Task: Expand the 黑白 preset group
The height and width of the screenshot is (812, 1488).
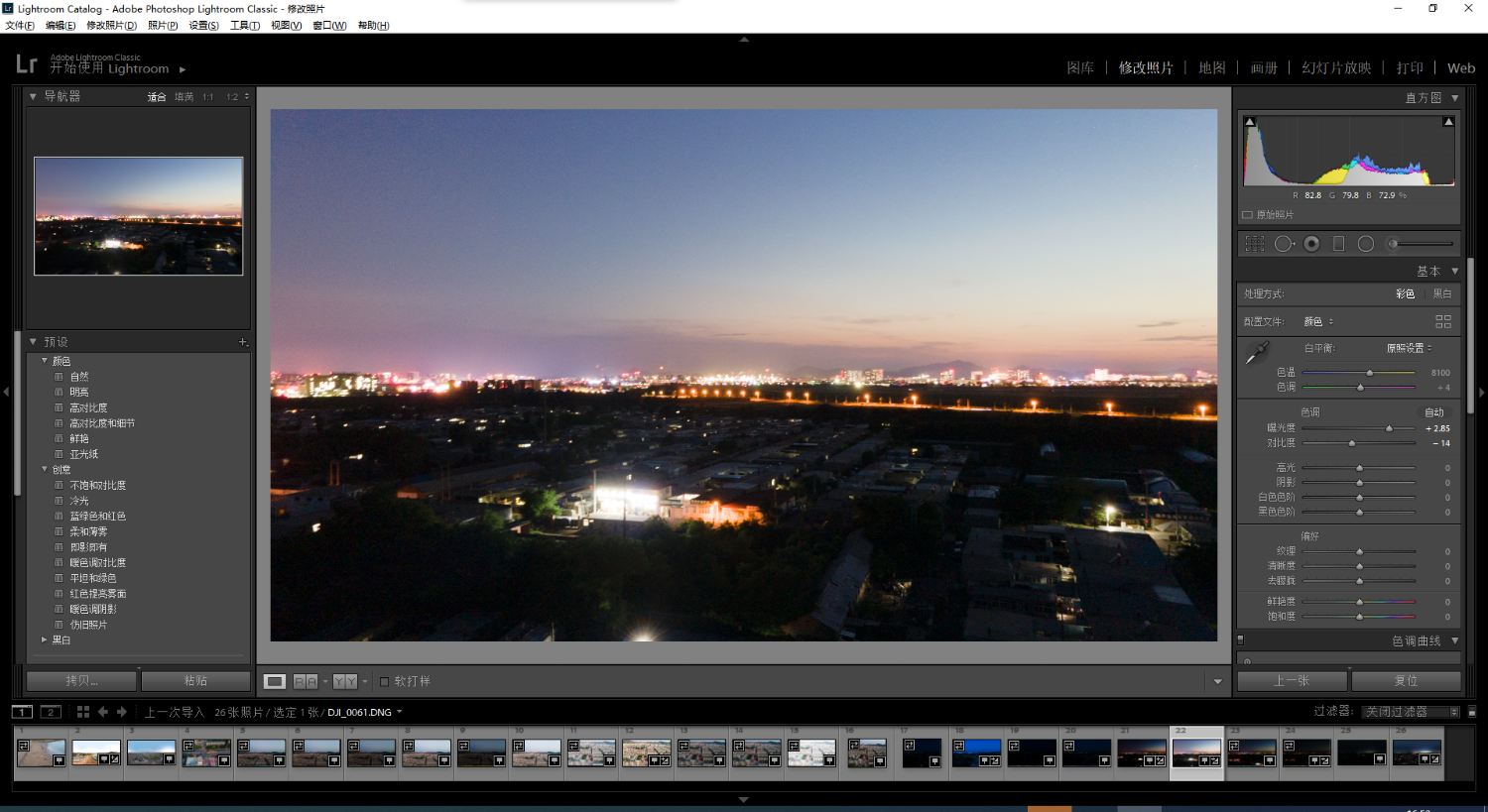Action: point(45,639)
